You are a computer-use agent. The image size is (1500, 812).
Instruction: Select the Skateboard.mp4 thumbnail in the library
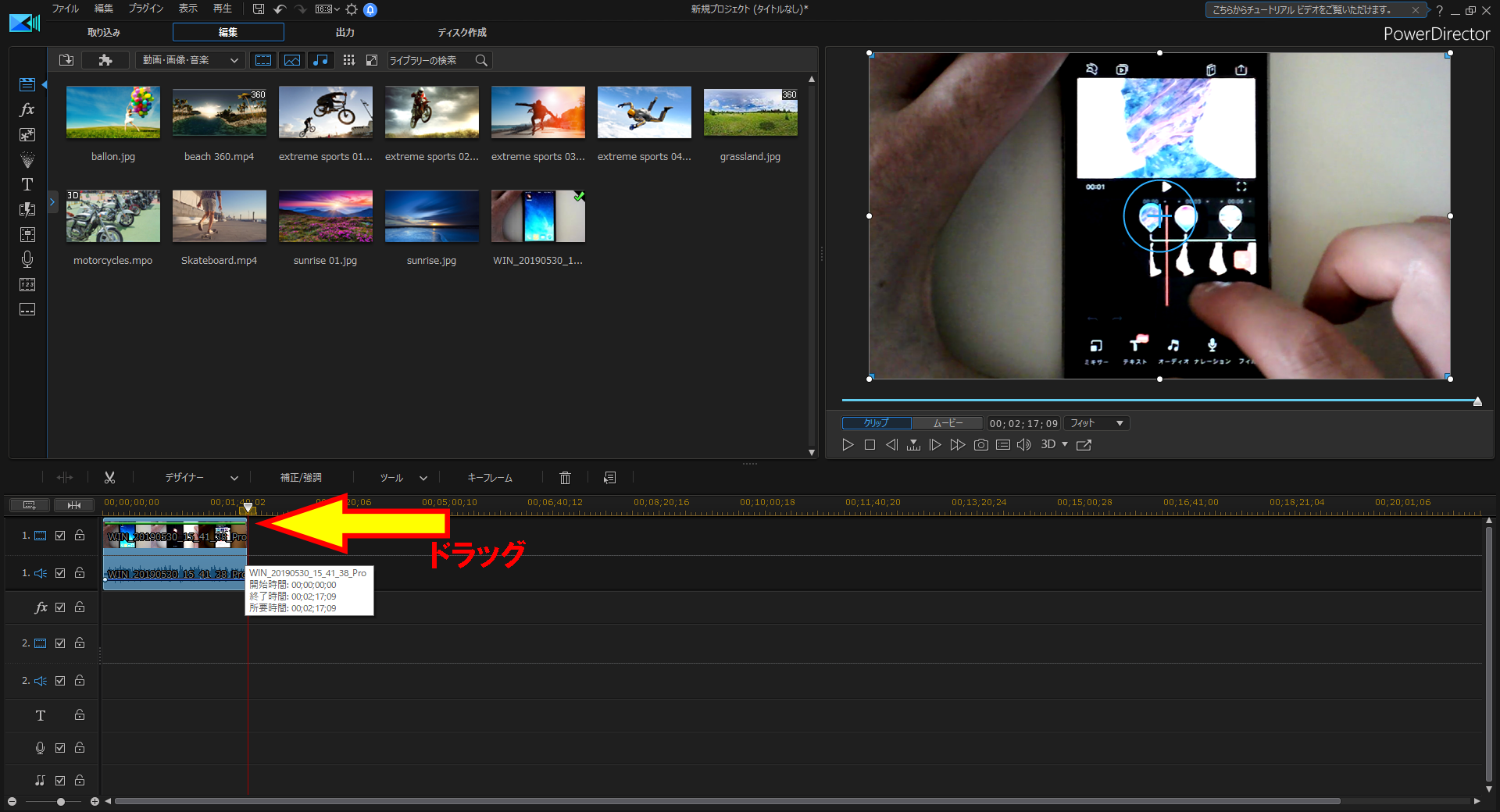(219, 216)
